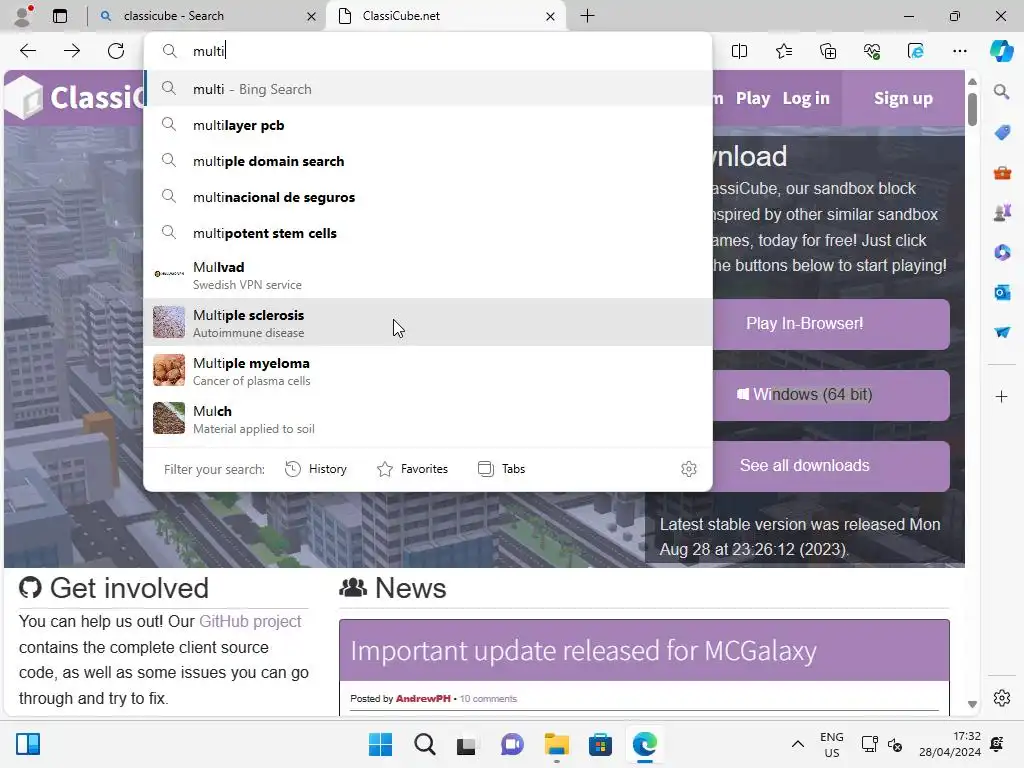The width and height of the screenshot is (1024, 768).
Task: Open the Windows Start menu
Action: click(x=380, y=744)
